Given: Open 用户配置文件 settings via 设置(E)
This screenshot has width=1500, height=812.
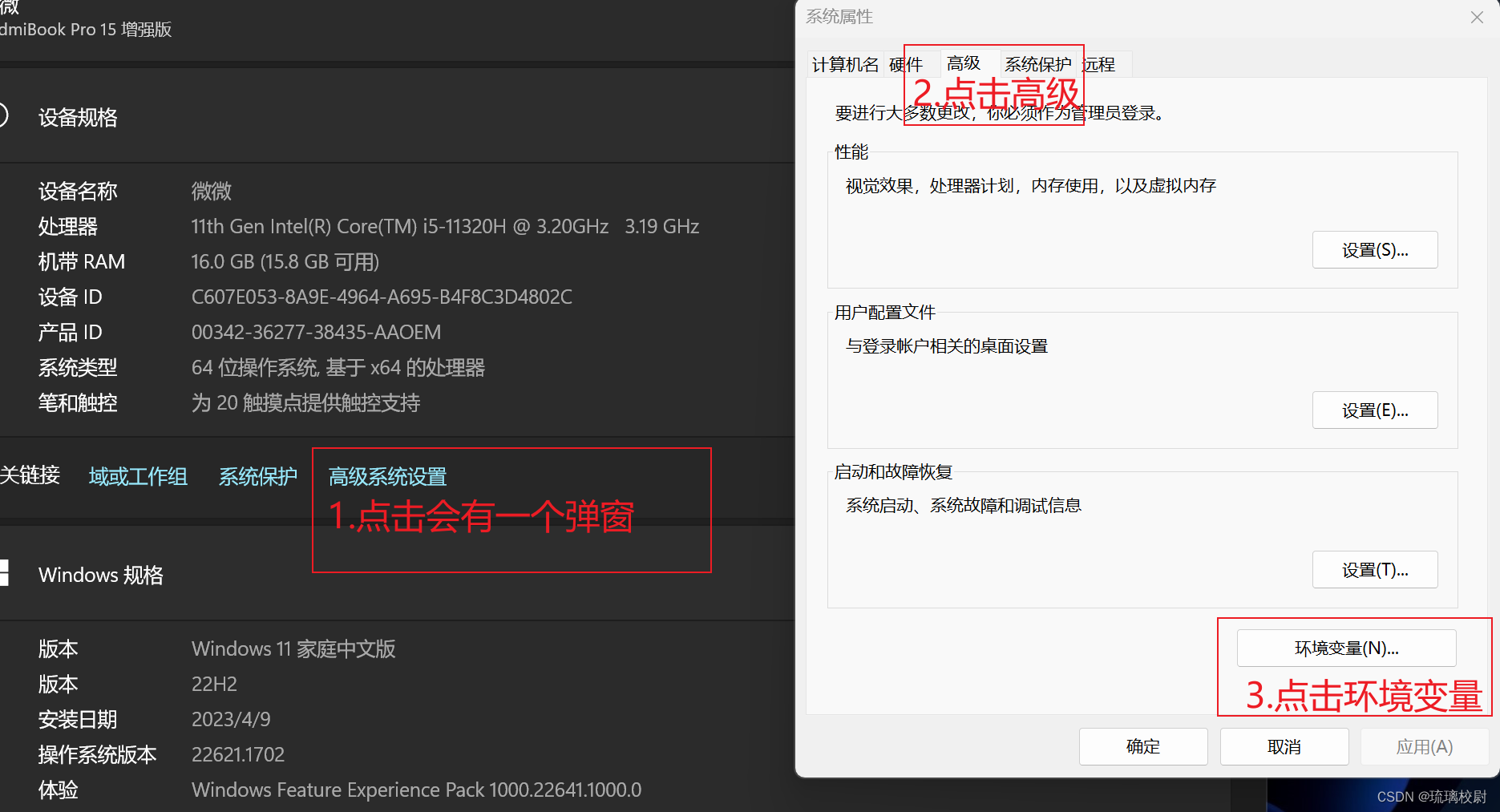Looking at the screenshot, I should (x=1374, y=410).
